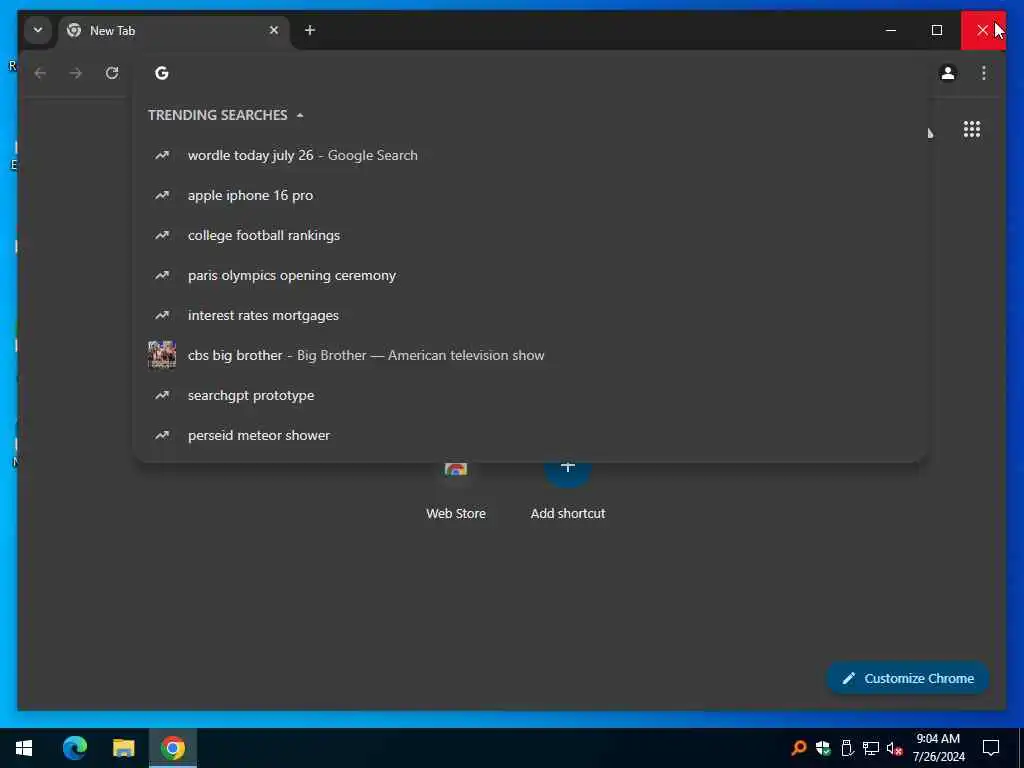Open Windows Security tray icon

pos(823,748)
